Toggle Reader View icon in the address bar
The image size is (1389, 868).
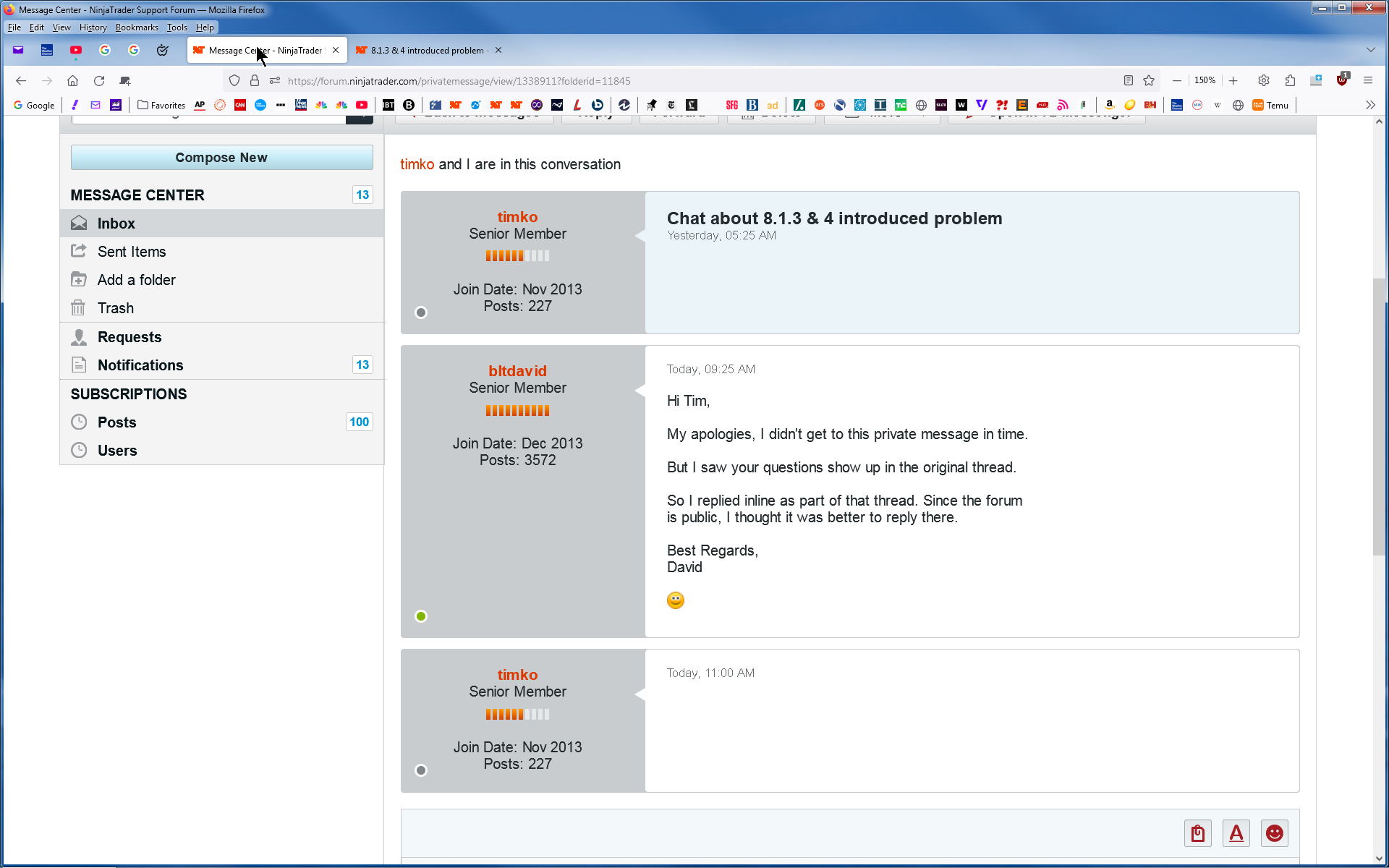(x=1128, y=80)
